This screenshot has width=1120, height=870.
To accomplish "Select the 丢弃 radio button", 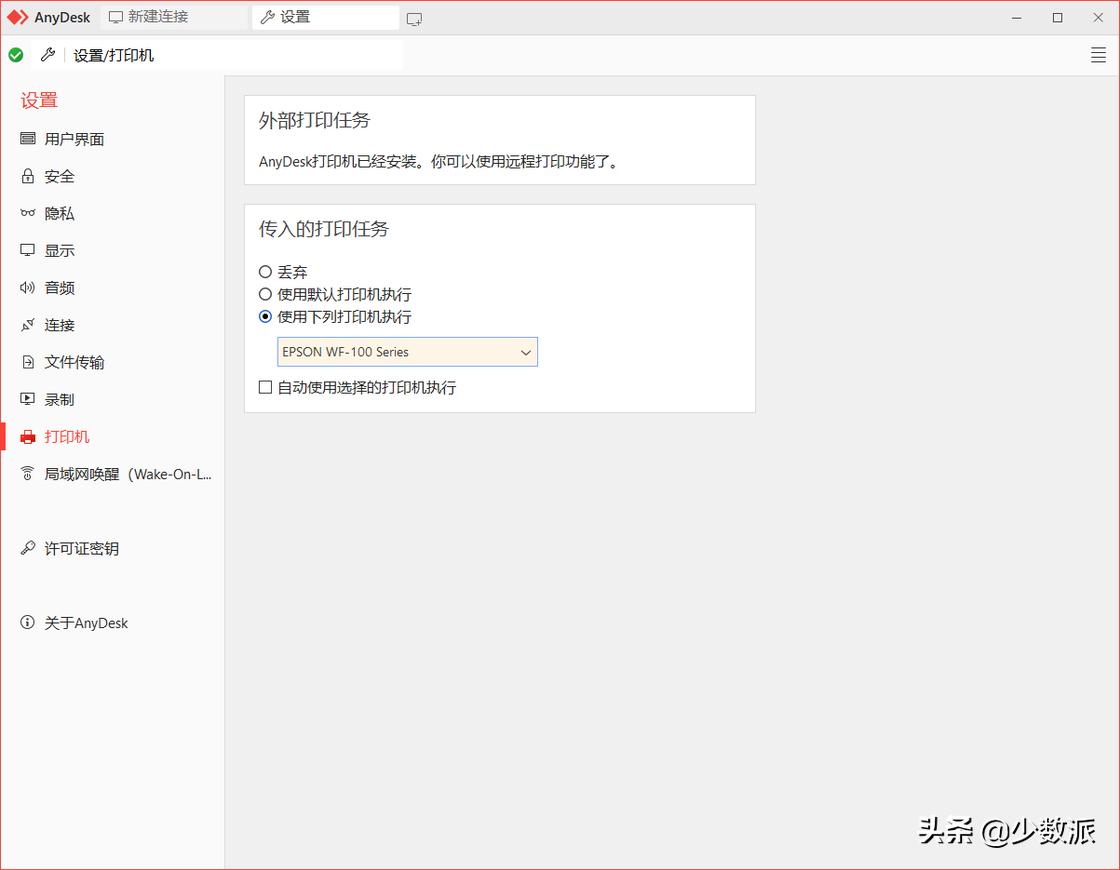I will [x=265, y=271].
